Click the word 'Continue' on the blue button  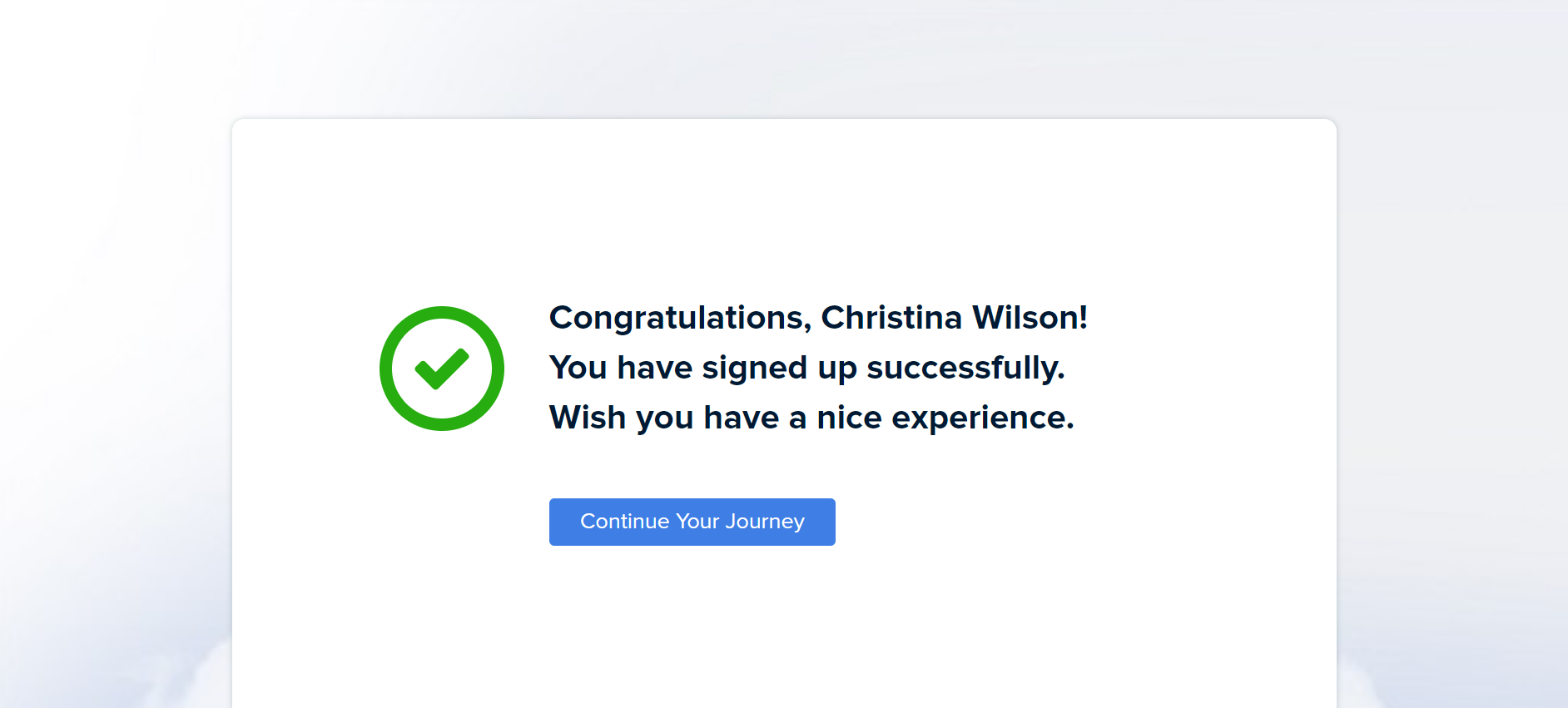(x=625, y=522)
